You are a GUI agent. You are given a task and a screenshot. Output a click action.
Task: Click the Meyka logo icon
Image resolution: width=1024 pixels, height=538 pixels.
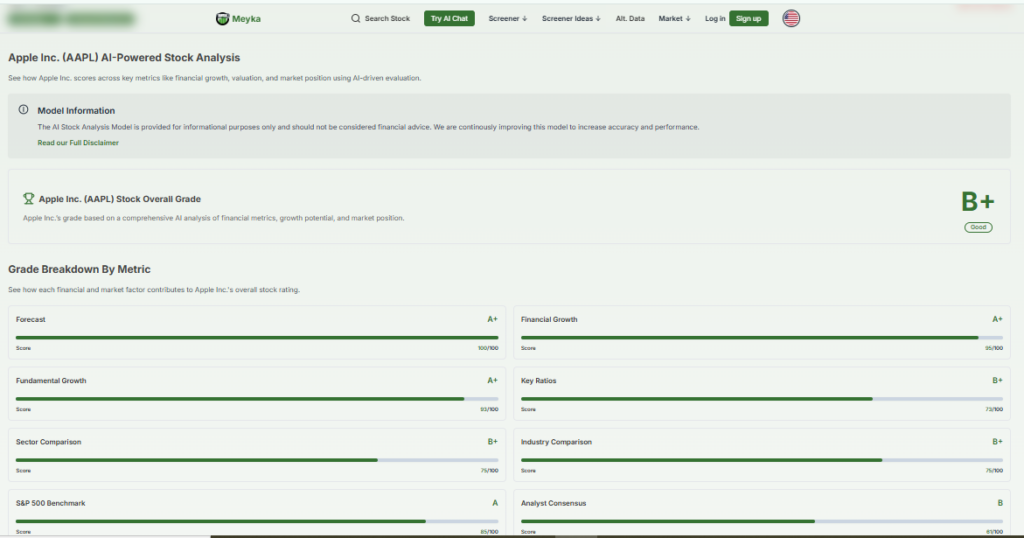(222, 18)
